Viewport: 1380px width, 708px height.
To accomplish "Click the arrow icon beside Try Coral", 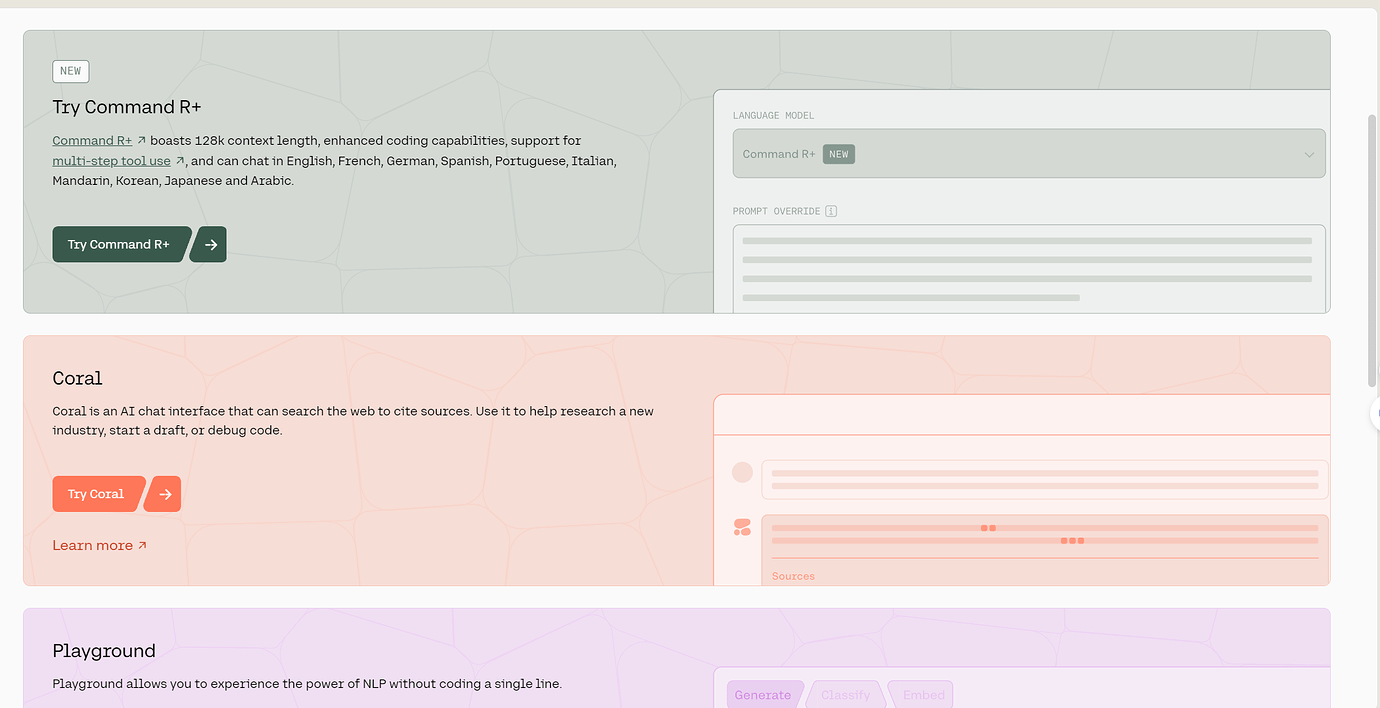I will [x=164, y=494].
